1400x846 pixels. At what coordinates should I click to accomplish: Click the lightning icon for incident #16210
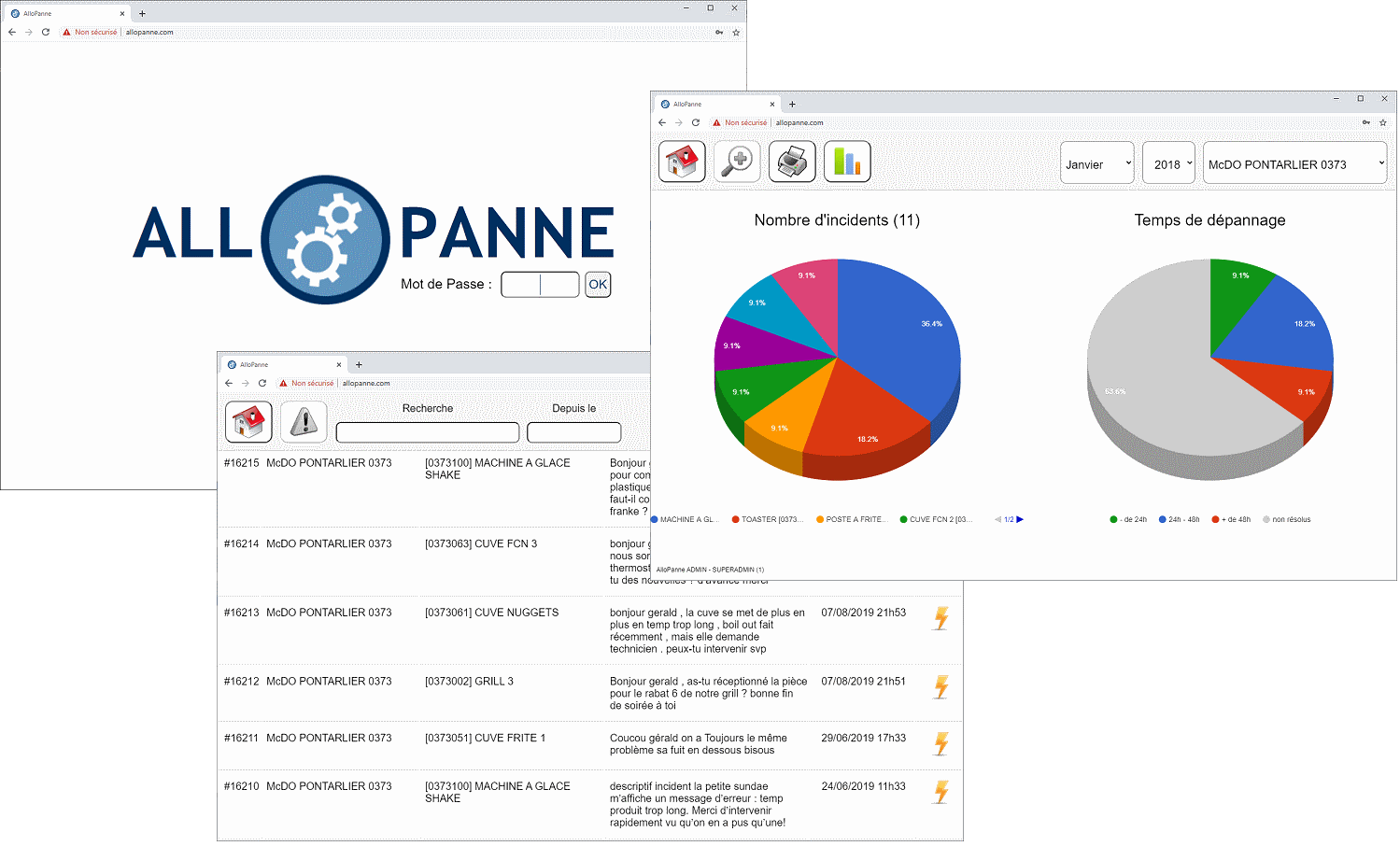[x=941, y=792]
